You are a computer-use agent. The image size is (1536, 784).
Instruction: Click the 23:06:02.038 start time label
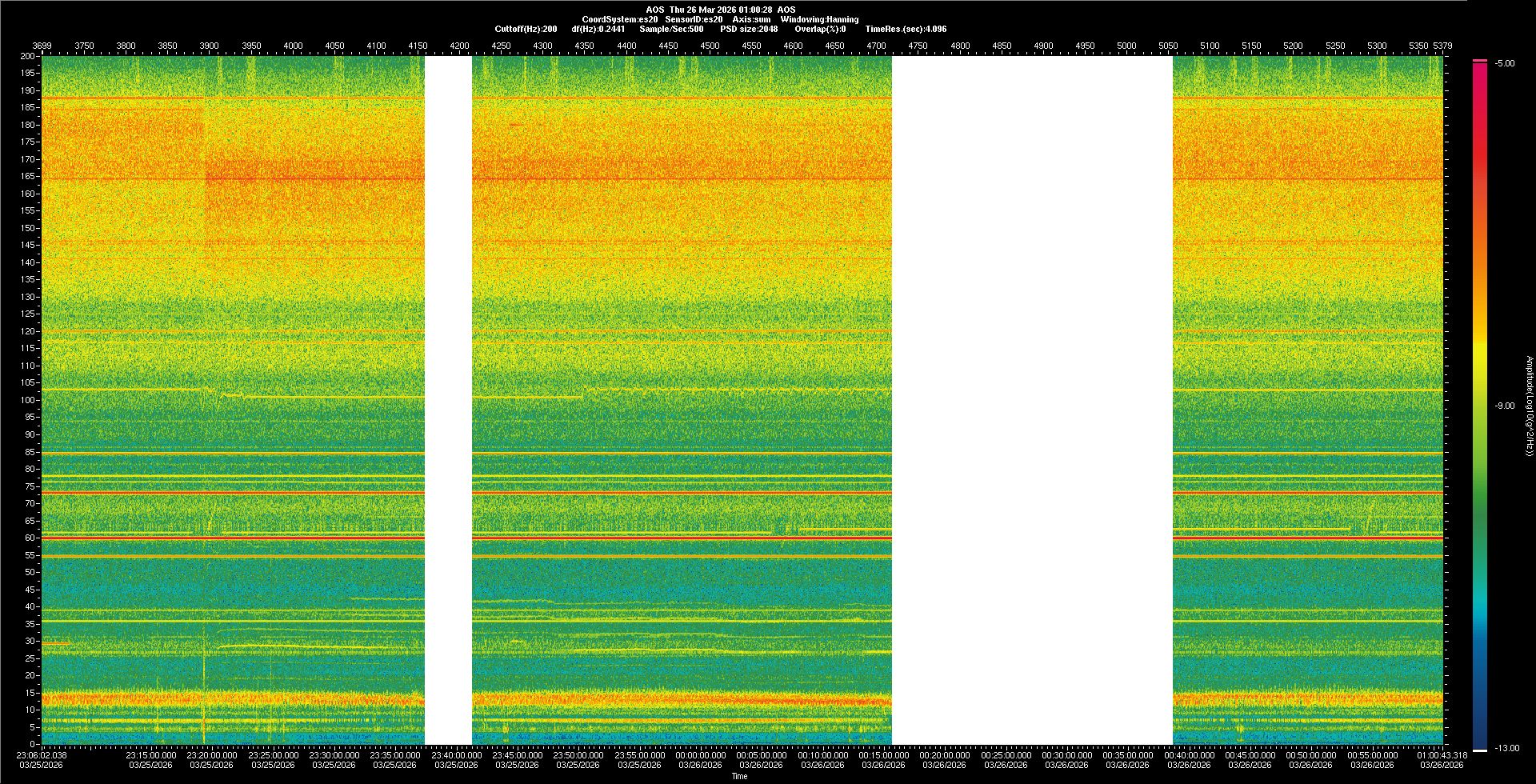click(42, 755)
